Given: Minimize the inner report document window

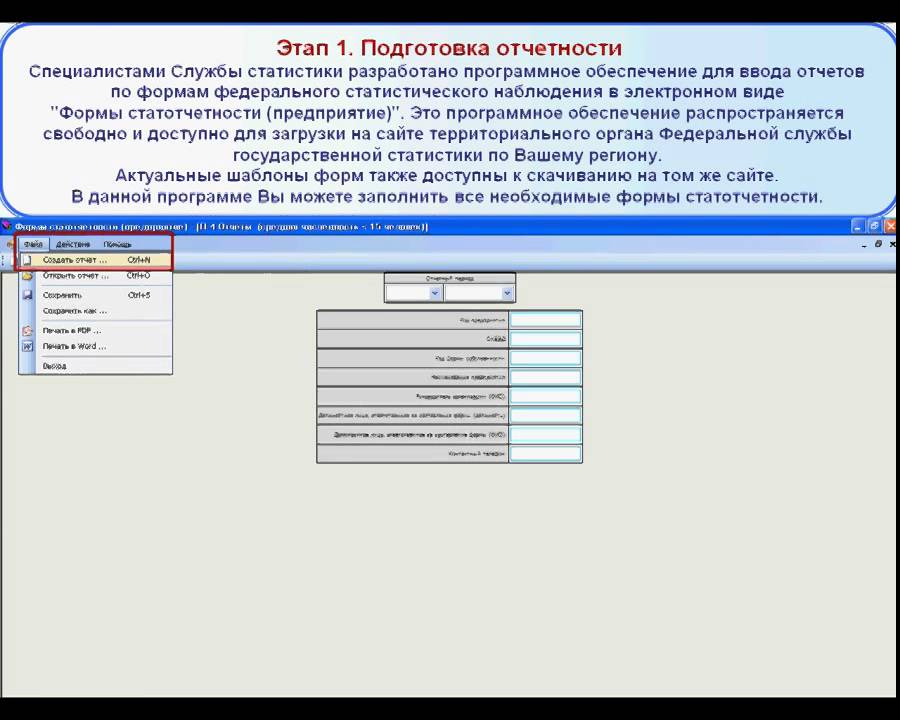Looking at the screenshot, I should (864, 245).
